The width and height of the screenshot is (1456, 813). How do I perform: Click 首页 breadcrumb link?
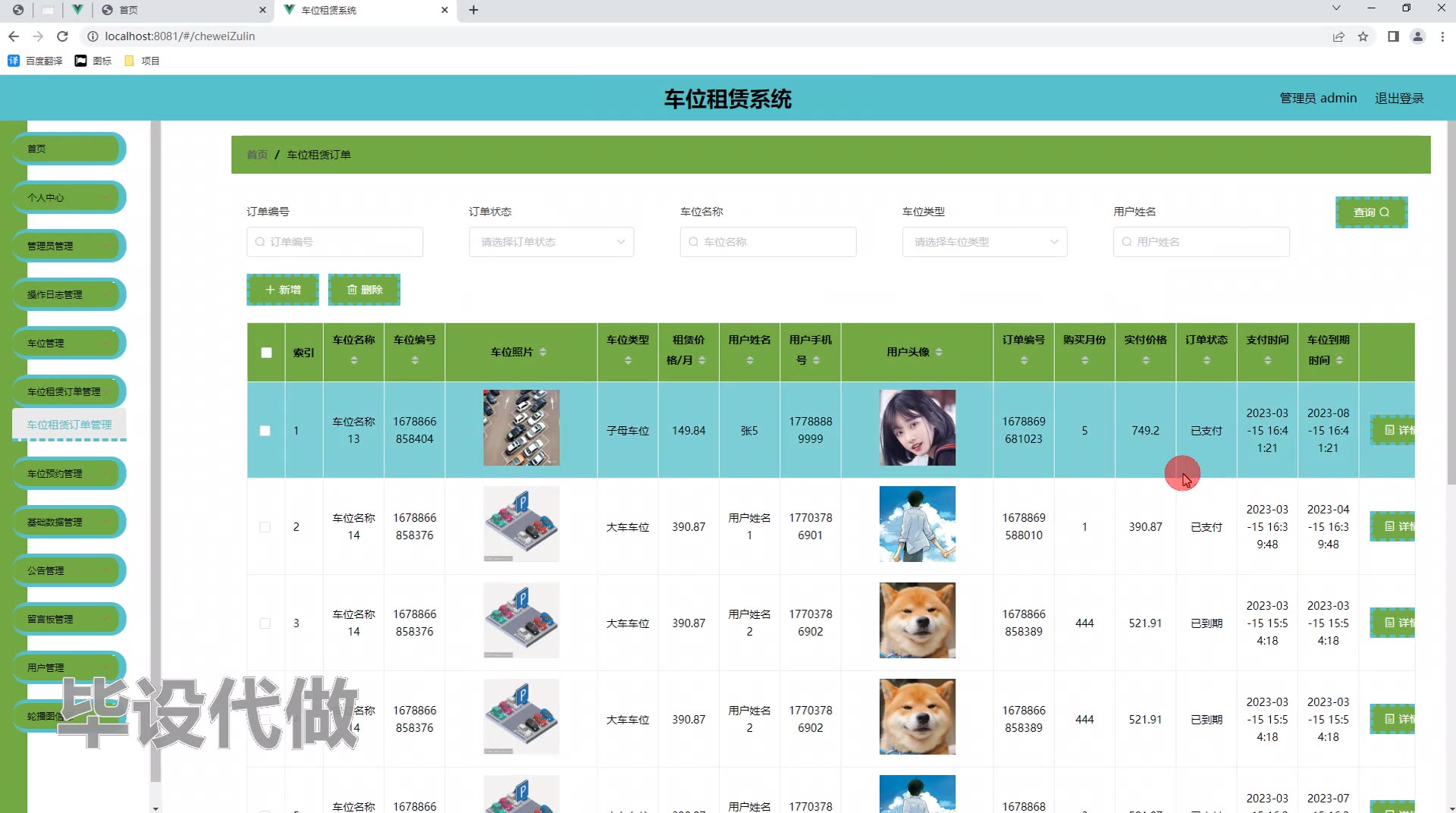pyautogui.click(x=257, y=155)
